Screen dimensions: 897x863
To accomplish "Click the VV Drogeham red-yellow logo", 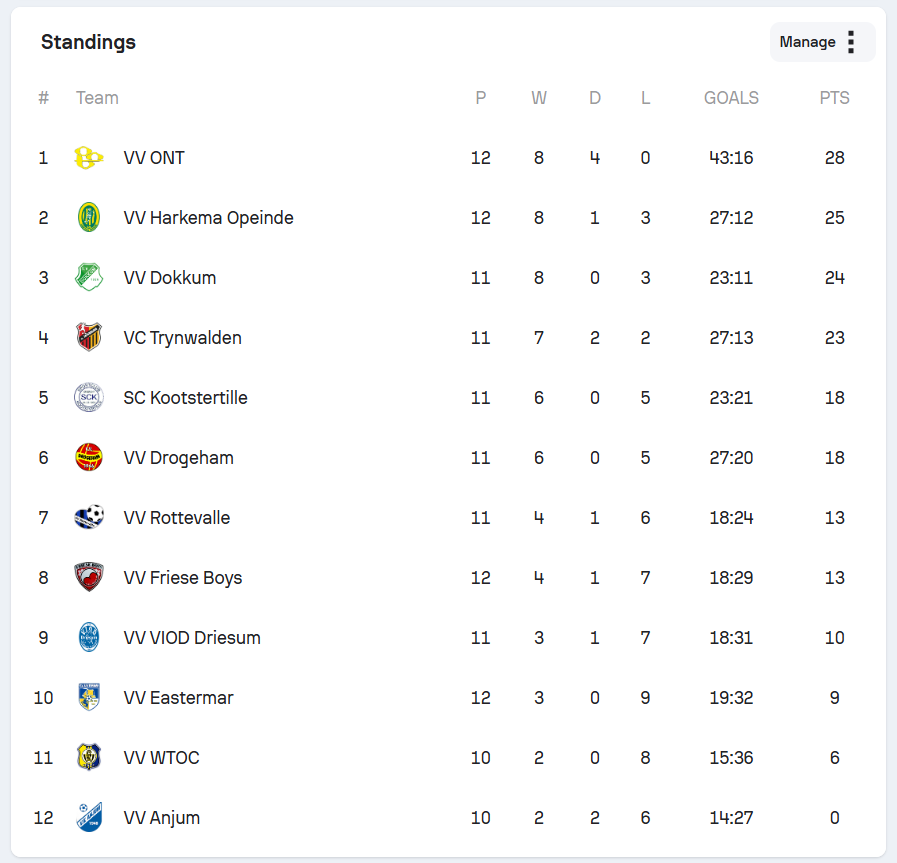I will coord(89,458).
